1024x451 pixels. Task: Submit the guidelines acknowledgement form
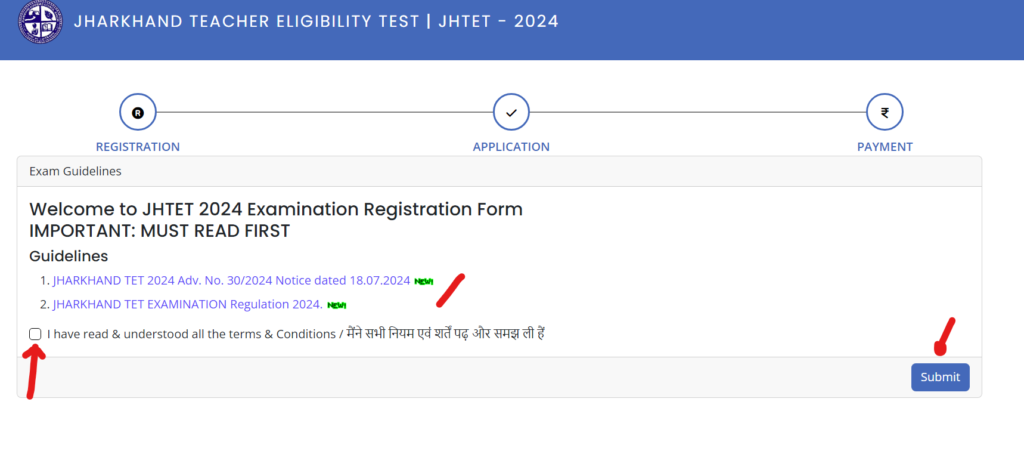940,377
